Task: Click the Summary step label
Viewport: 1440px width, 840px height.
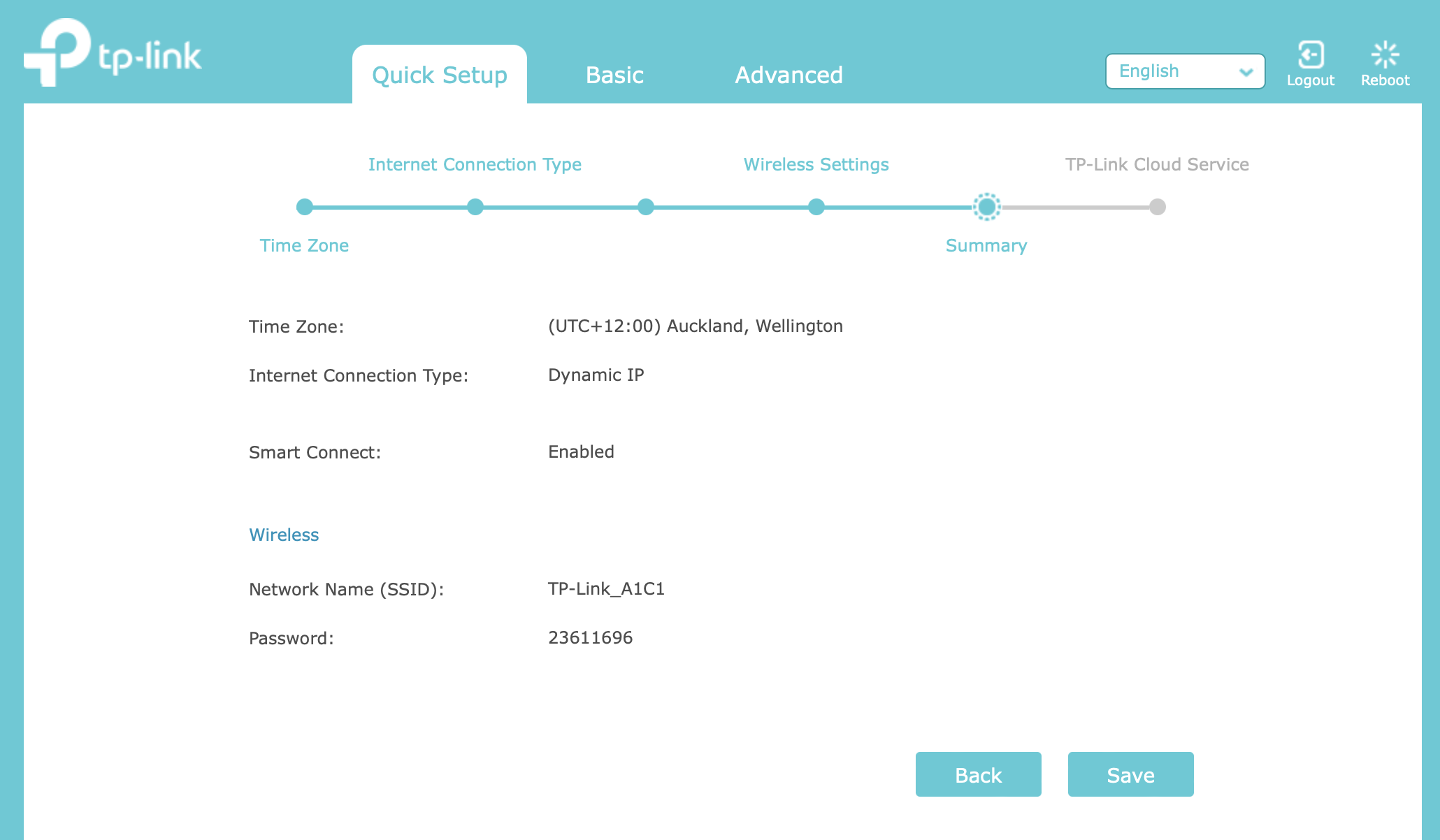Action: [x=986, y=246]
